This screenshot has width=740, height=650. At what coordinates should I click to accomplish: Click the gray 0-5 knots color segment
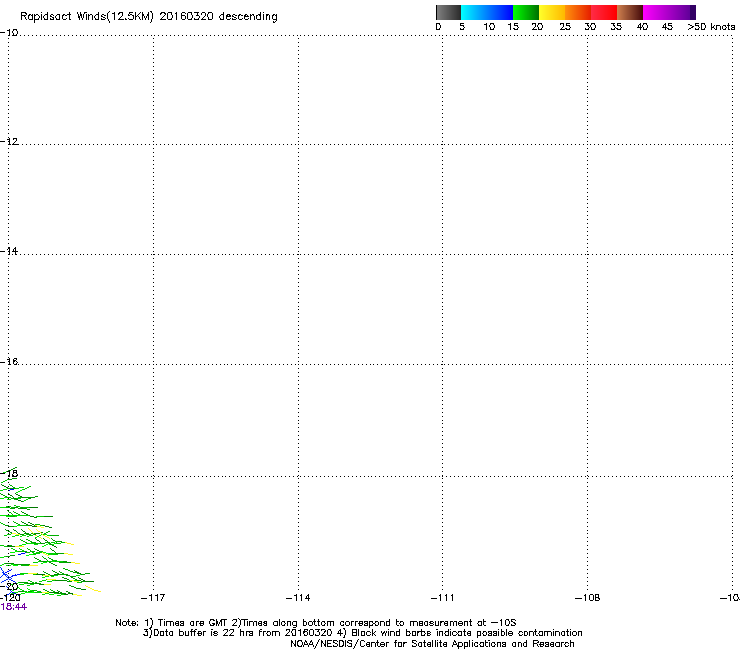click(448, 12)
